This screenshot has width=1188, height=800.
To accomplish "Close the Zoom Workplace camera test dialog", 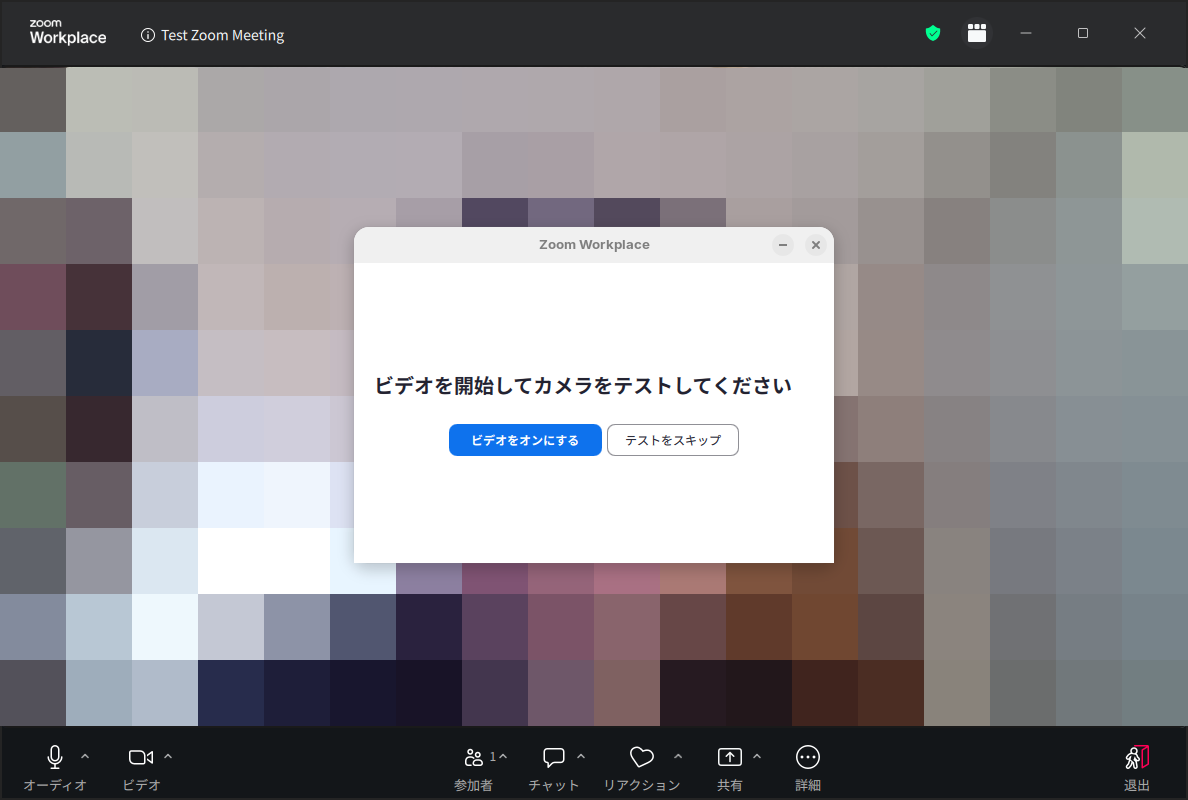I will coord(815,245).
